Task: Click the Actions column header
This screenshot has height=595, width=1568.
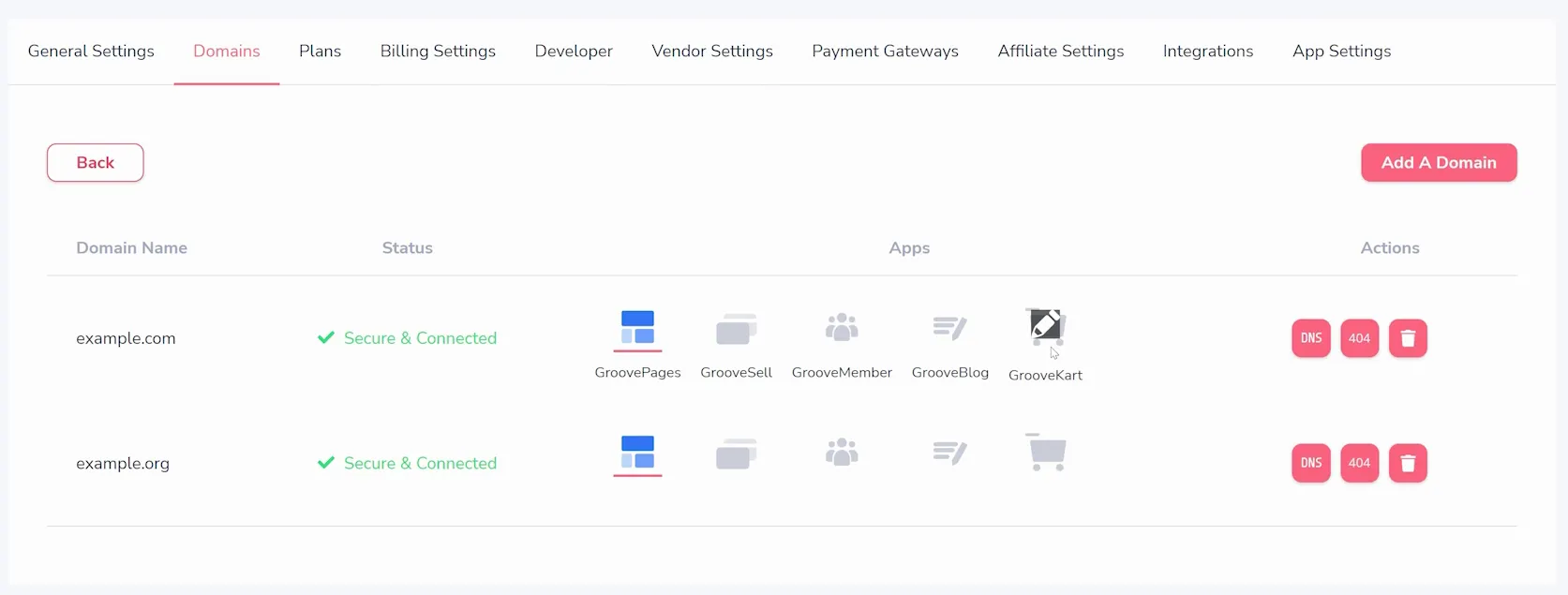Action: click(x=1390, y=247)
